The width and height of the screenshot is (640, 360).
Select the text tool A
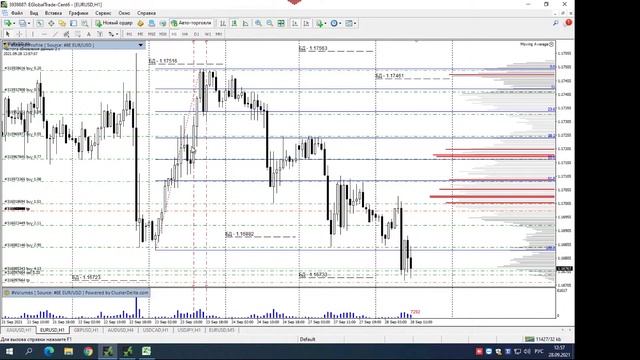(89, 34)
